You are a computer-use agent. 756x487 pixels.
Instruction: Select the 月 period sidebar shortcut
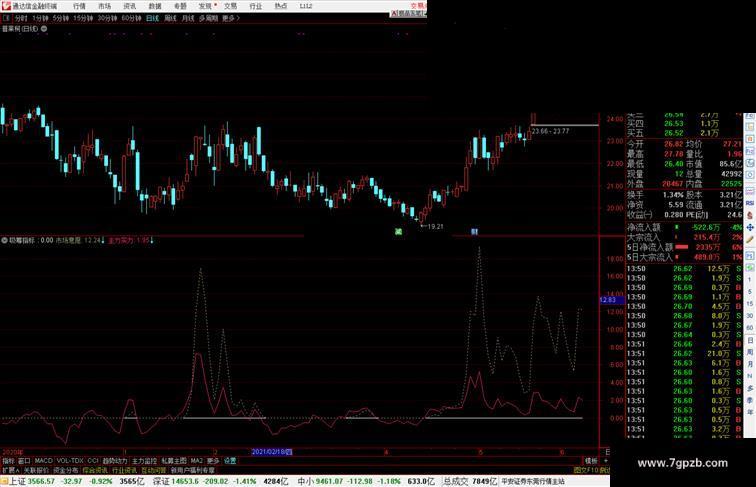click(750, 365)
